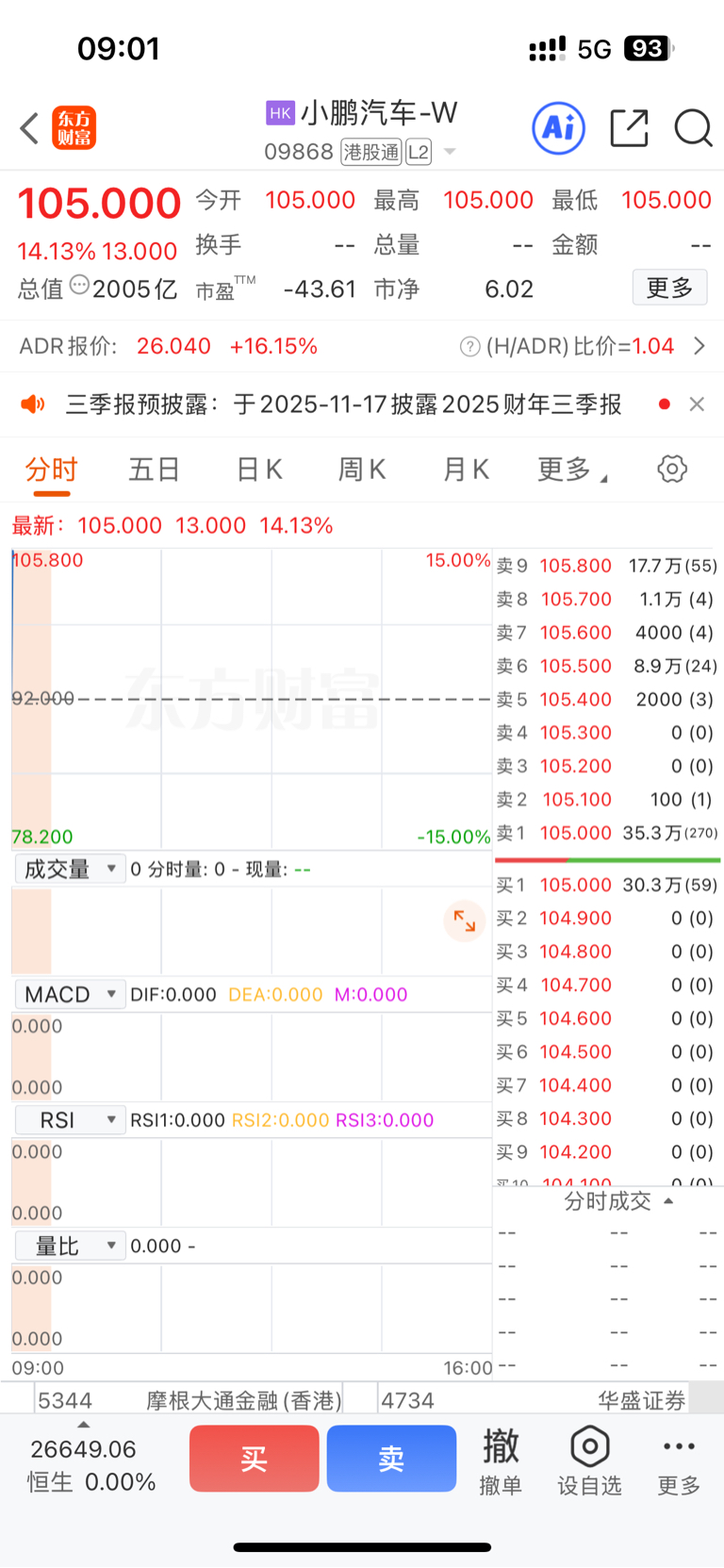
Task: Switch to the 周K tab
Action: 362,469
